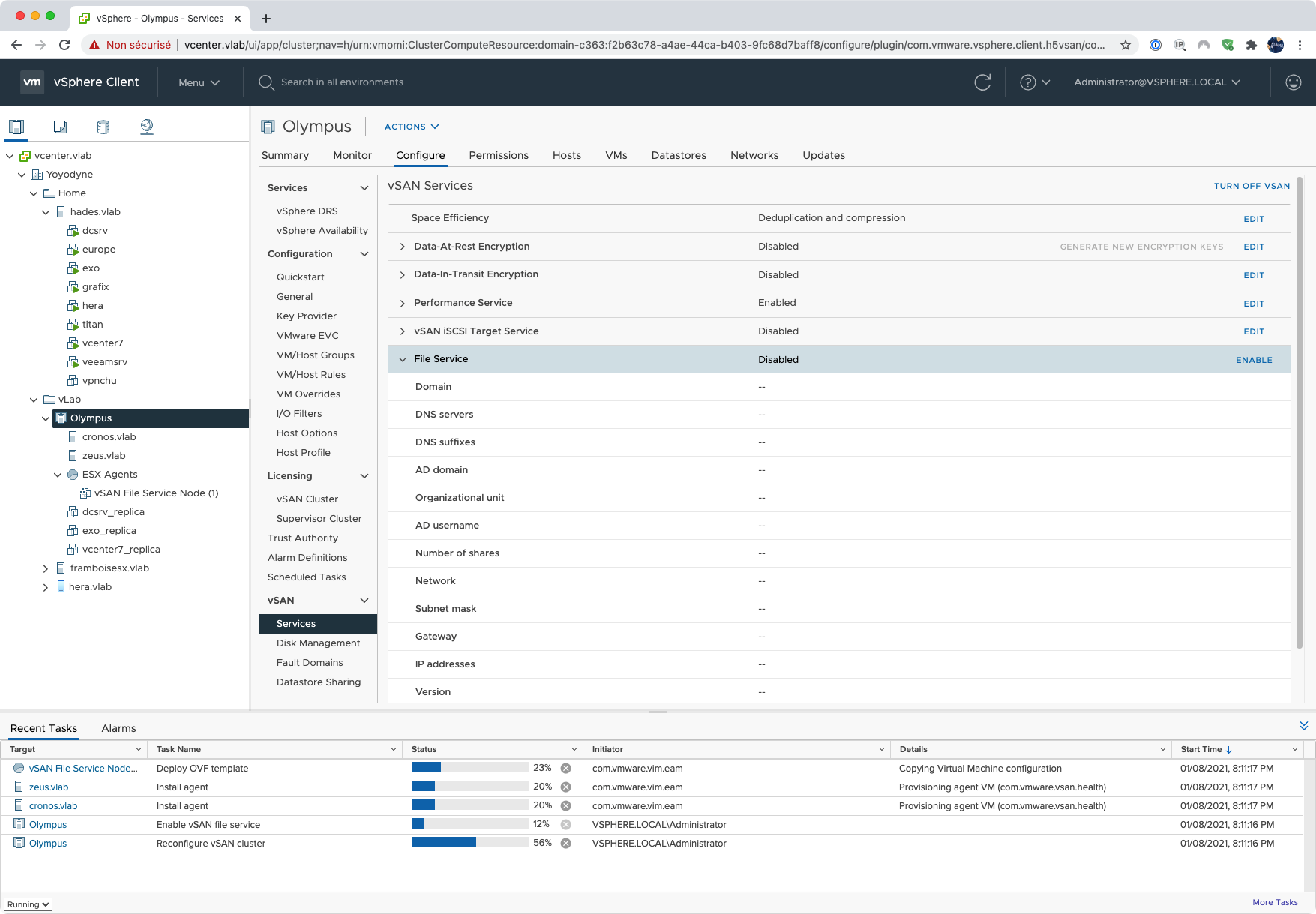Cancel the Deploy OVF template task

tap(566, 769)
